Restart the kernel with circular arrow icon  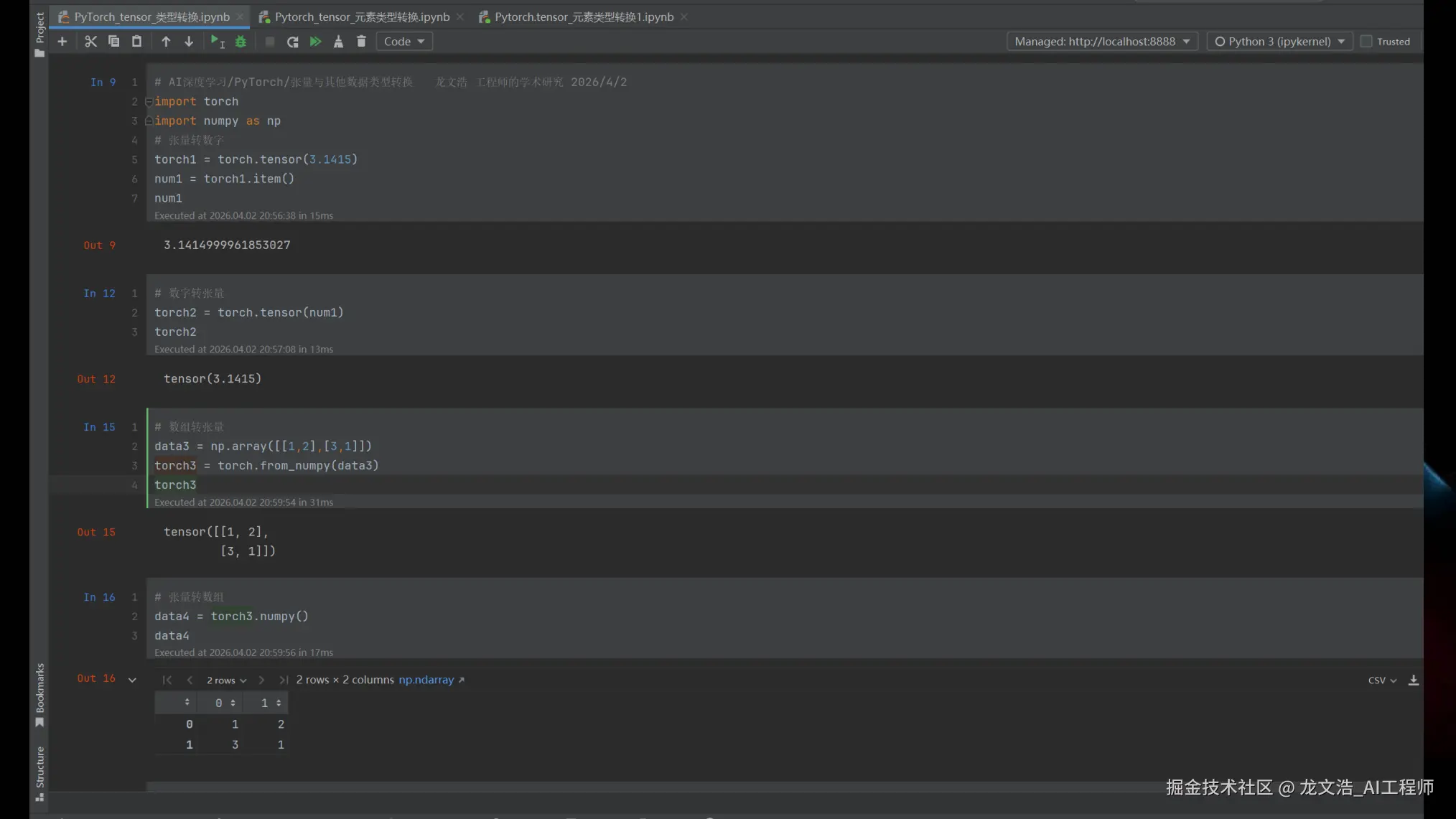[292, 42]
